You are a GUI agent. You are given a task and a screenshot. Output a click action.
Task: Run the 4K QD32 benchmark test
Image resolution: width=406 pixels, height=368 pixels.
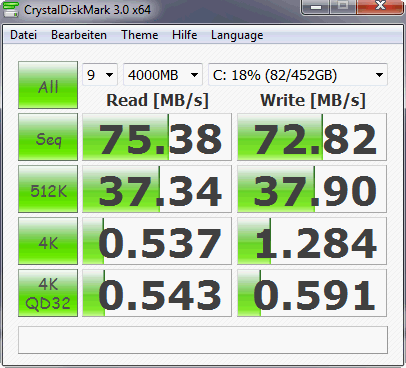pos(48,293)
